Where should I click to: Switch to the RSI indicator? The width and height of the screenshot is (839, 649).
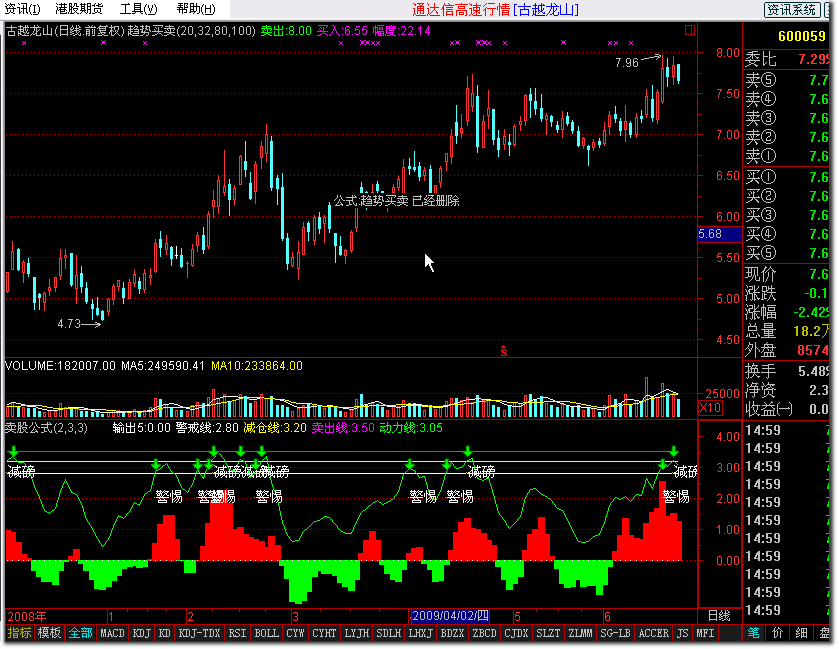[237, 633]
